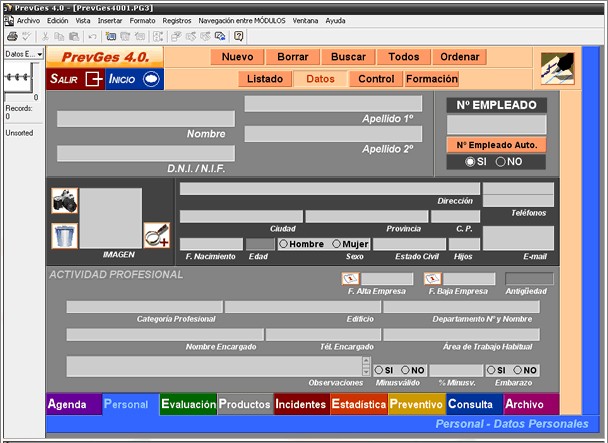Click the Paste clipboard icon
608x443 pixels.
point(74,36)
